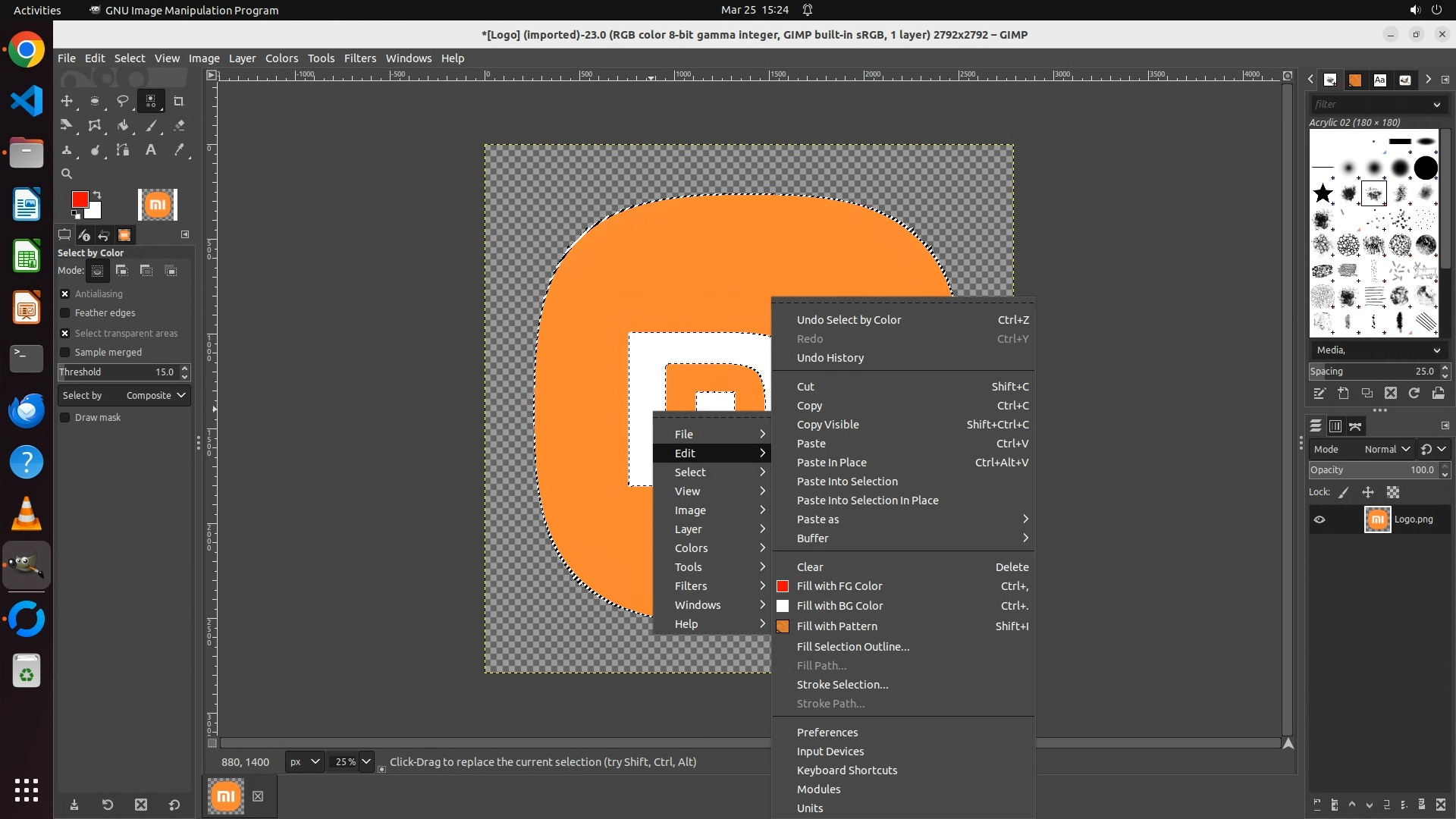Select the Bucket Fill tool
This screenshot has height=819, width=1456.
click(122, 126)
